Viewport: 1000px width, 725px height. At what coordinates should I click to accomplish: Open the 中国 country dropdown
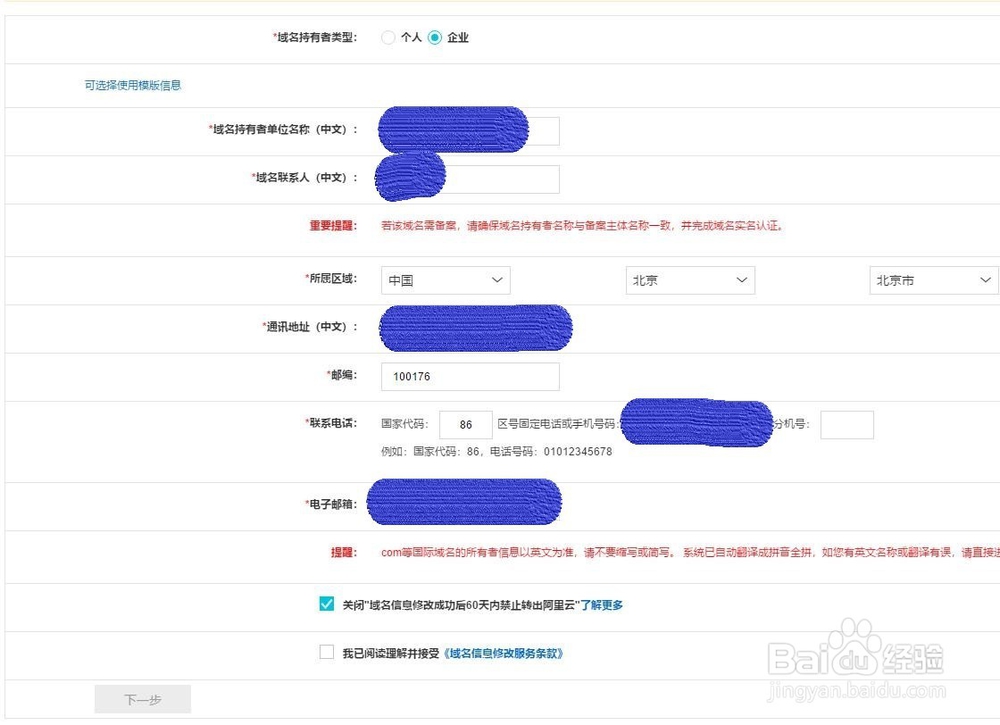(446, 280)
